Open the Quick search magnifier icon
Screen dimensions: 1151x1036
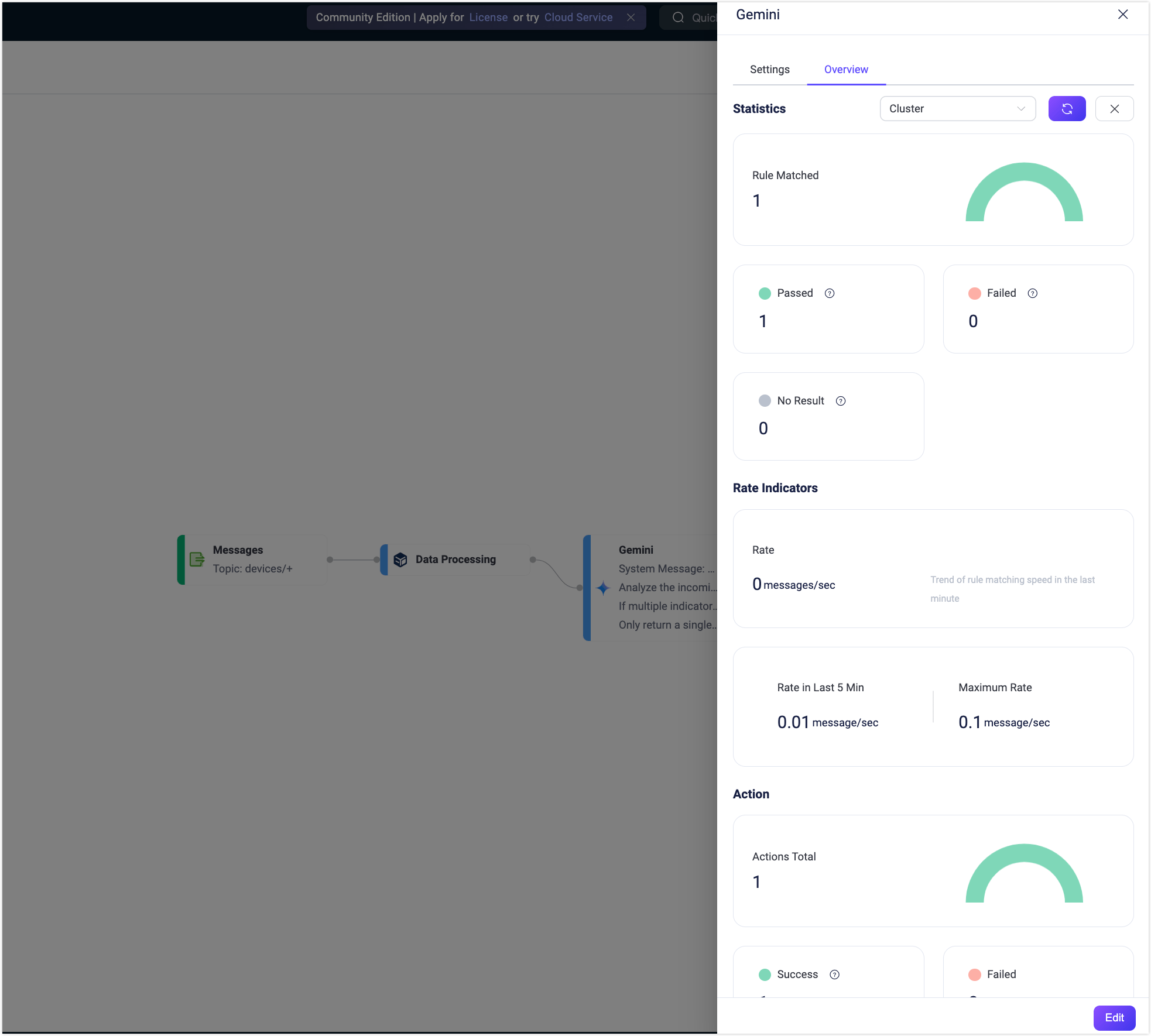[x=678, y=18]
